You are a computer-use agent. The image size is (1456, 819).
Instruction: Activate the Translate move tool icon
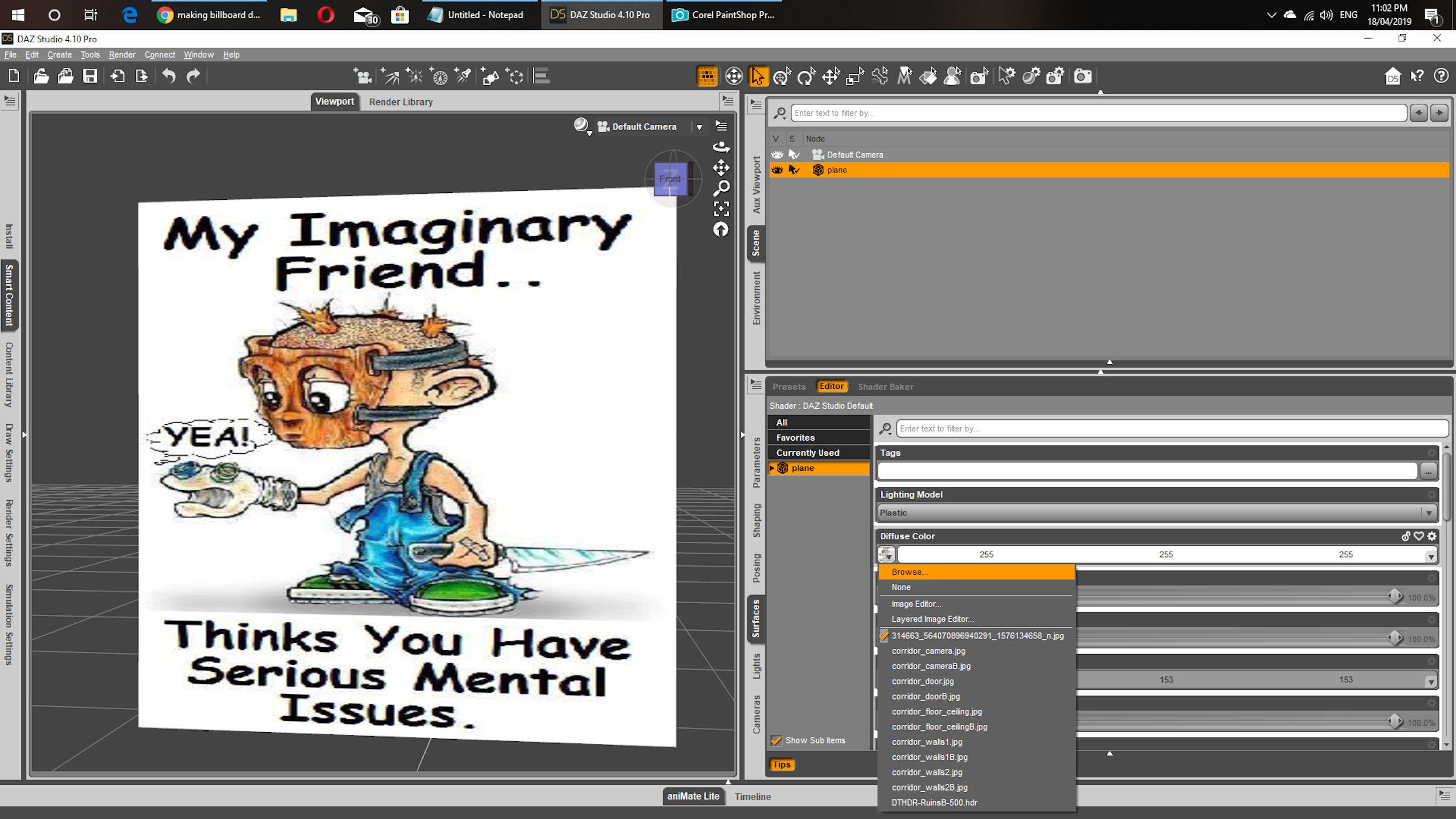point(831,76)
